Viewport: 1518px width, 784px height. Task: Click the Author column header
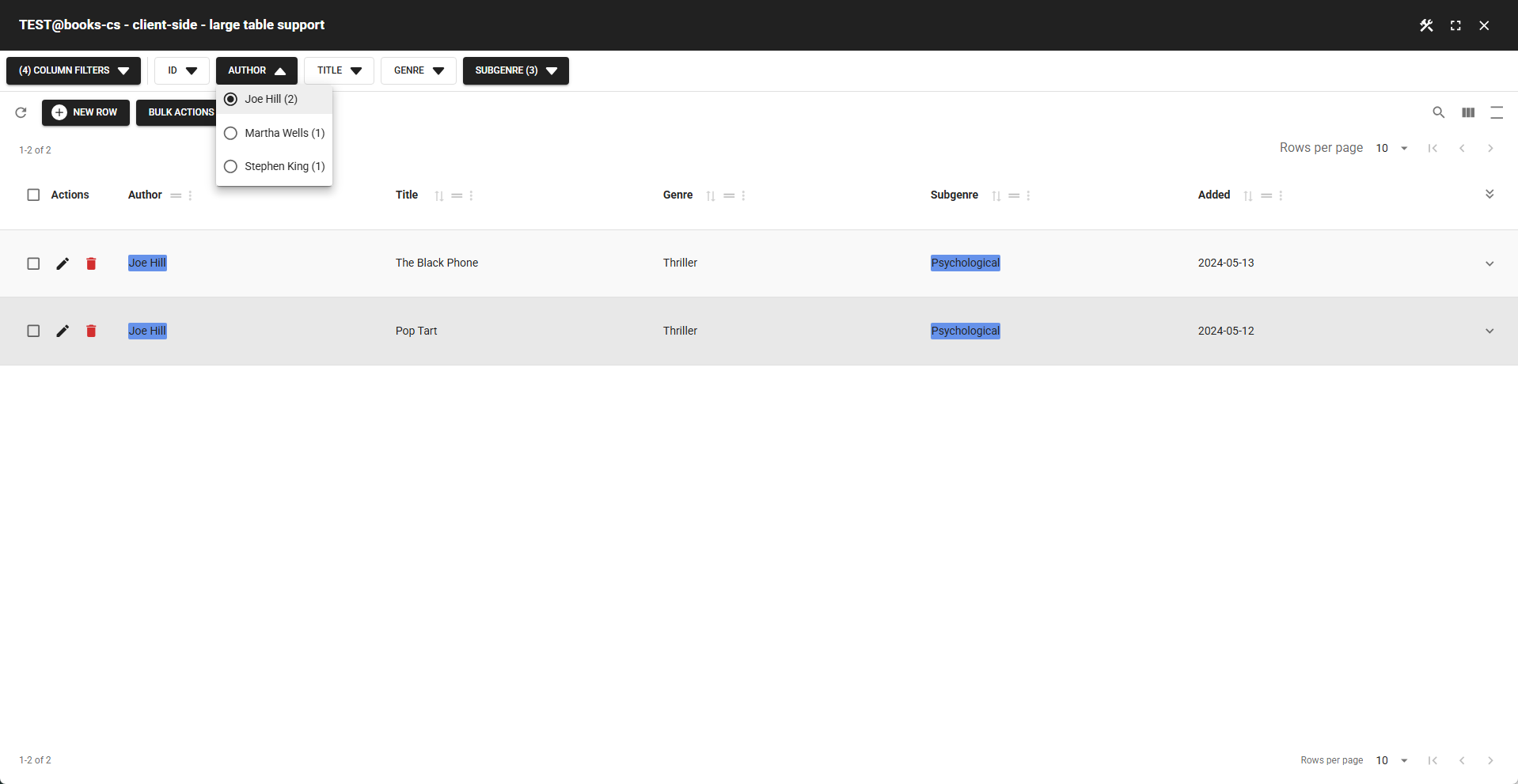tap(145, 195)
